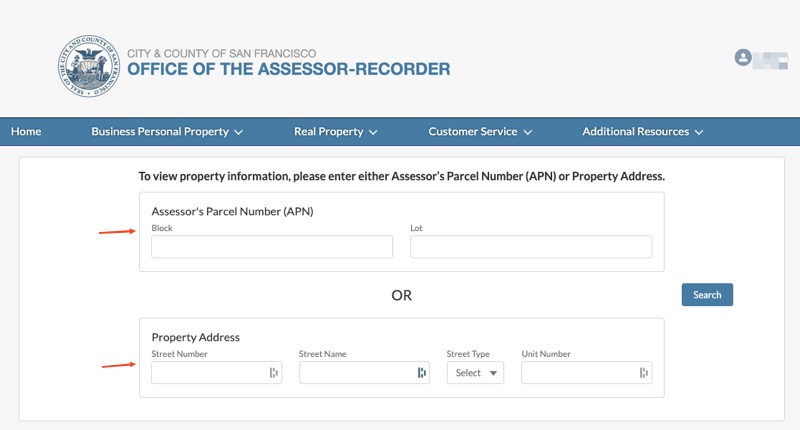Screen dimensions: 800x430
Task: Open the user account profile icon
Action: tap(743, 57)
